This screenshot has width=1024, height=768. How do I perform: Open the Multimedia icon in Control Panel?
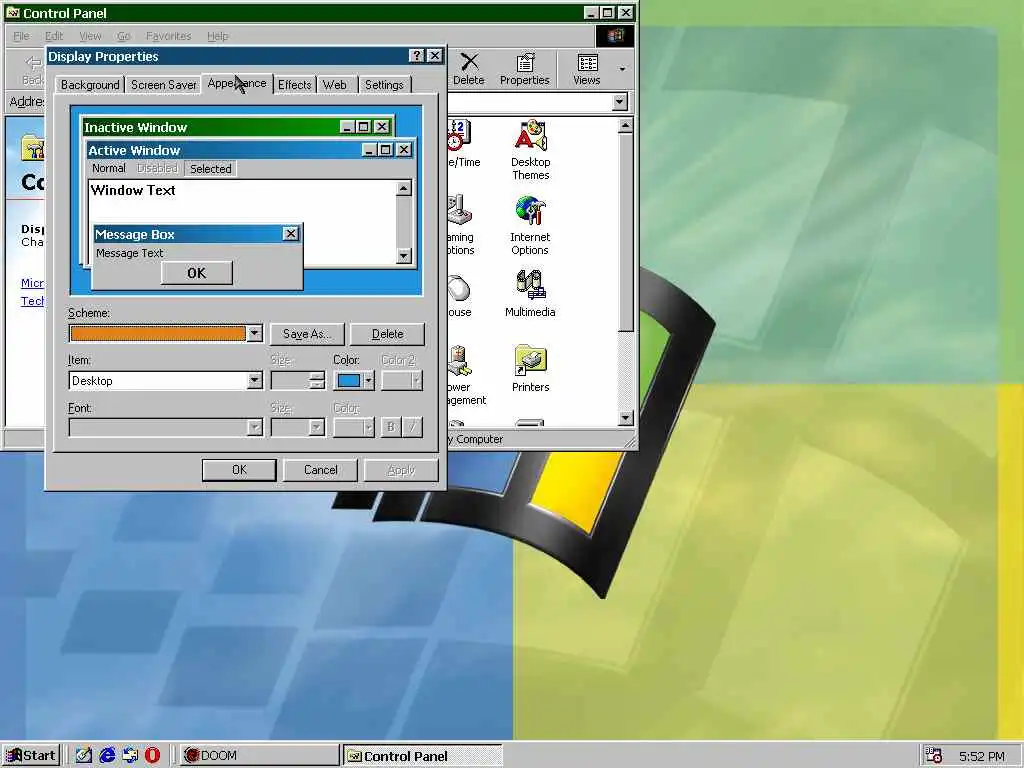[x=530, y=293]
